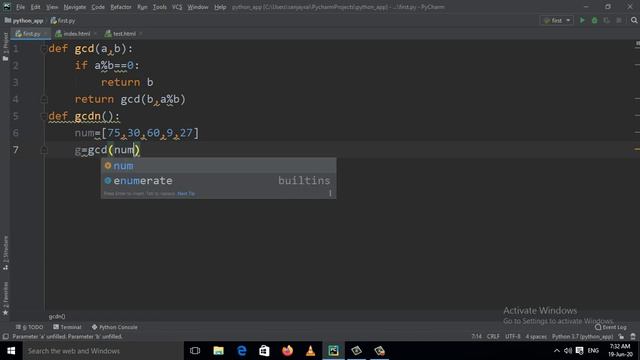This screenshot has height=360, width=640.
Task: Toggle tool window bars icon in status bar corner
Action: [5, 337]
